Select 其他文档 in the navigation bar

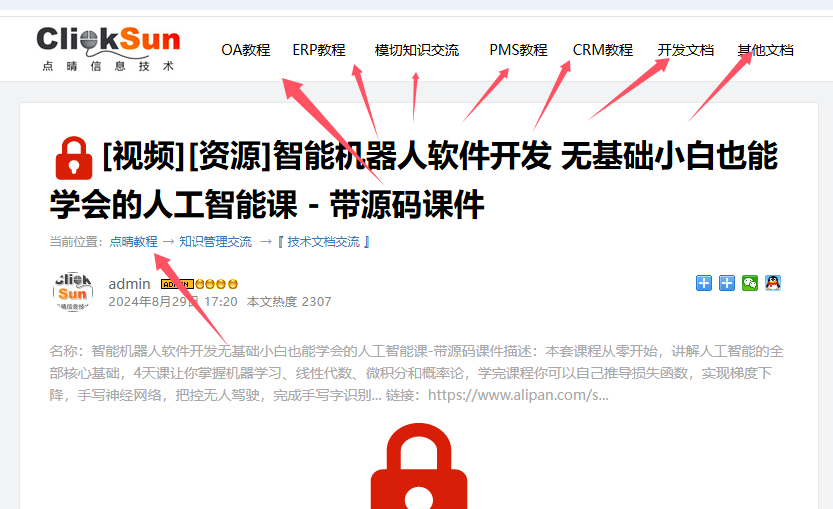[765, 50]
